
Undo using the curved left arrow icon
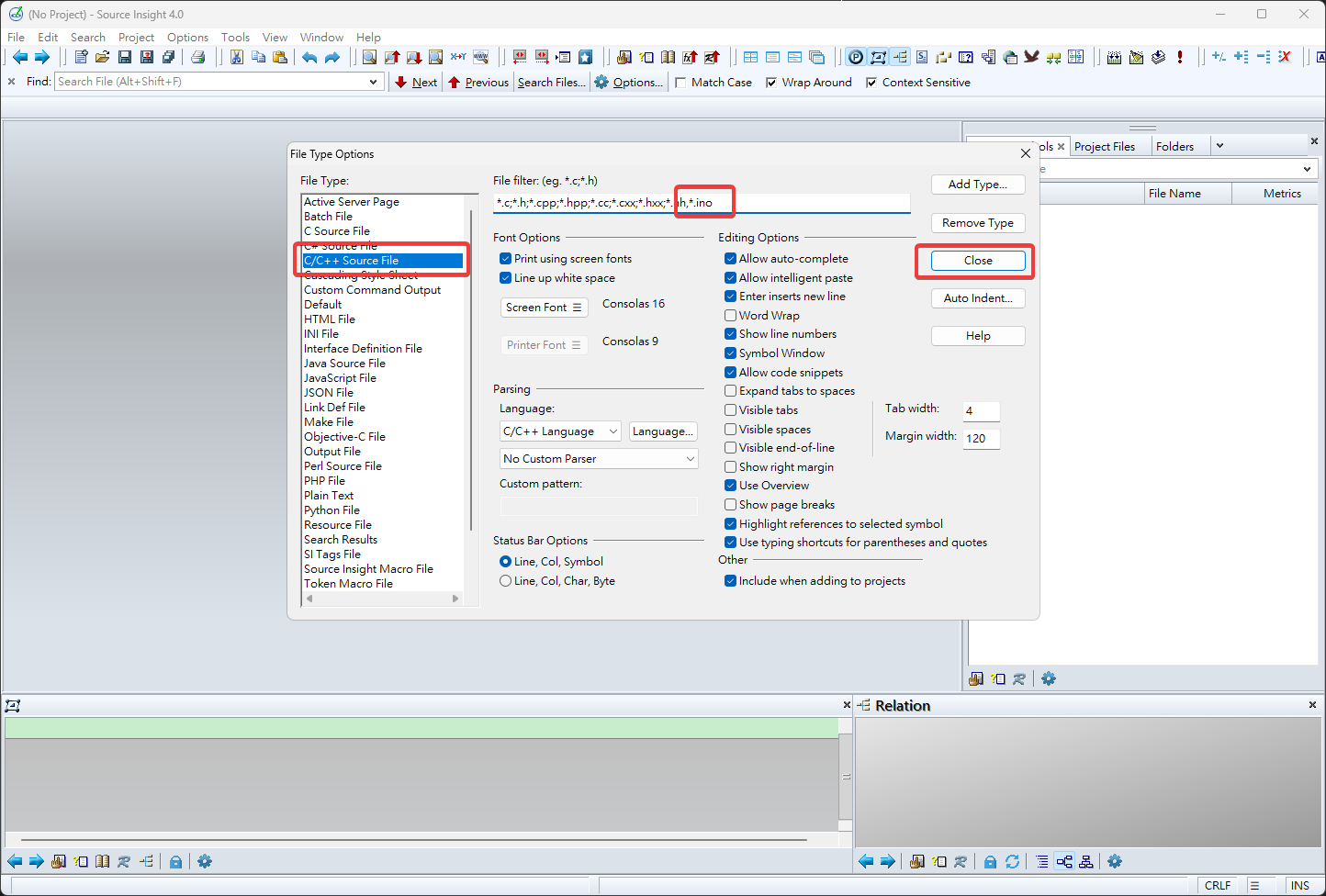point(309,57)
